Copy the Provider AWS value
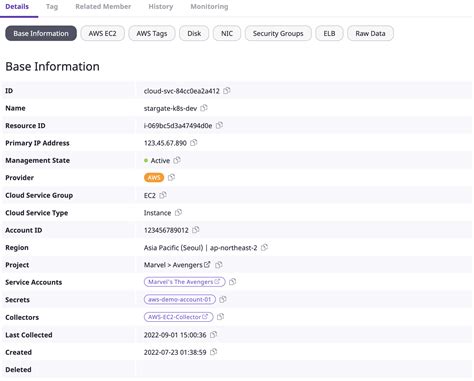Image resolution: width=474 pixels, height=381 pixels. [x=171, y=177]
